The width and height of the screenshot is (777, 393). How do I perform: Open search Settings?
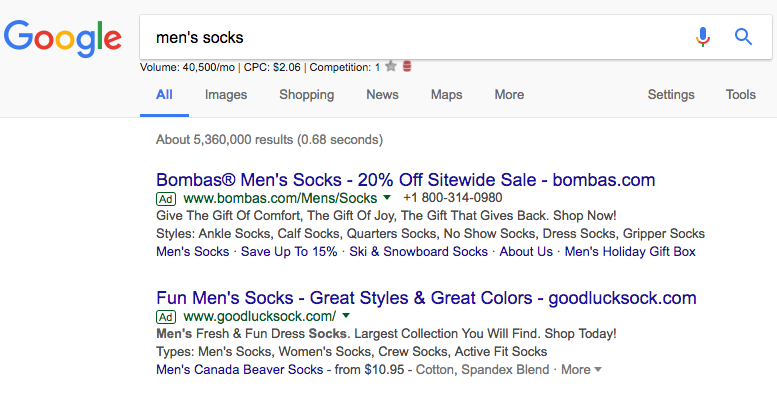[671, 95]
